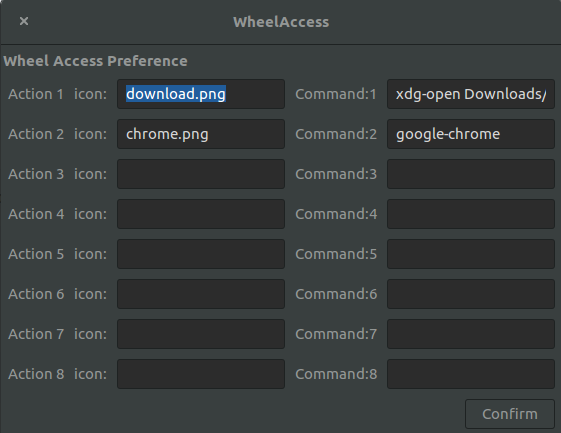Viewport: 561px width, 433px height.
Task: Select the Command 1 xdg-open field
Action: click(x=471, y=94)
